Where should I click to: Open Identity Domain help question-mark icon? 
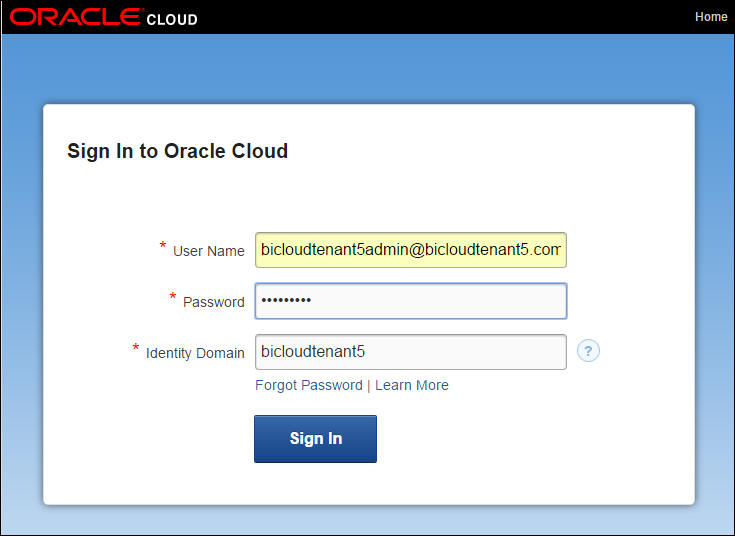coord(588,351)
